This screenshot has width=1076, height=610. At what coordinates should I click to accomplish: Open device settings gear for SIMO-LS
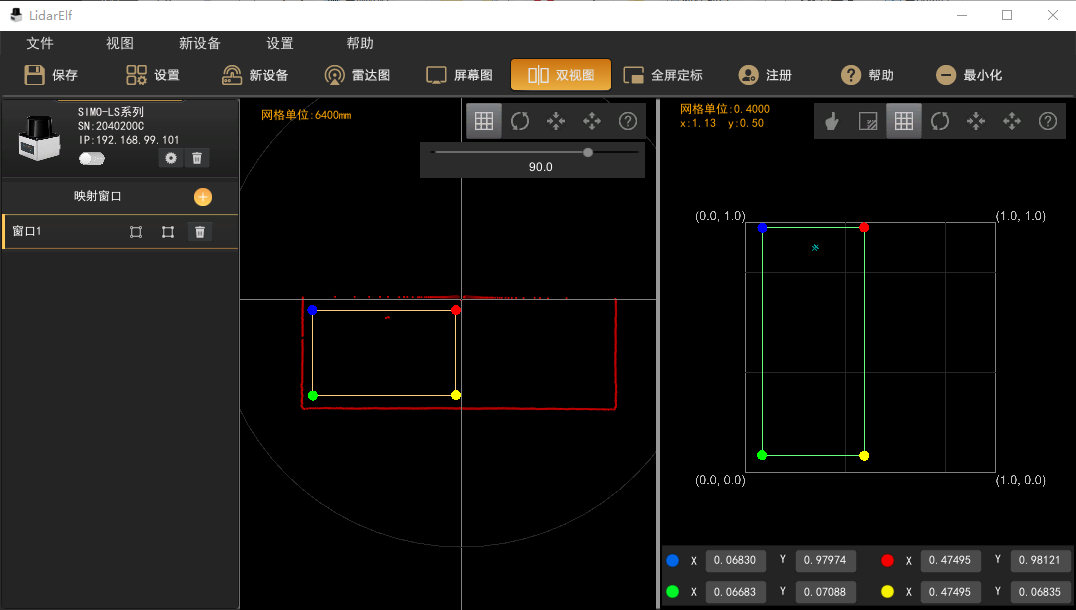pyautogui.click(x=171, y=158)
